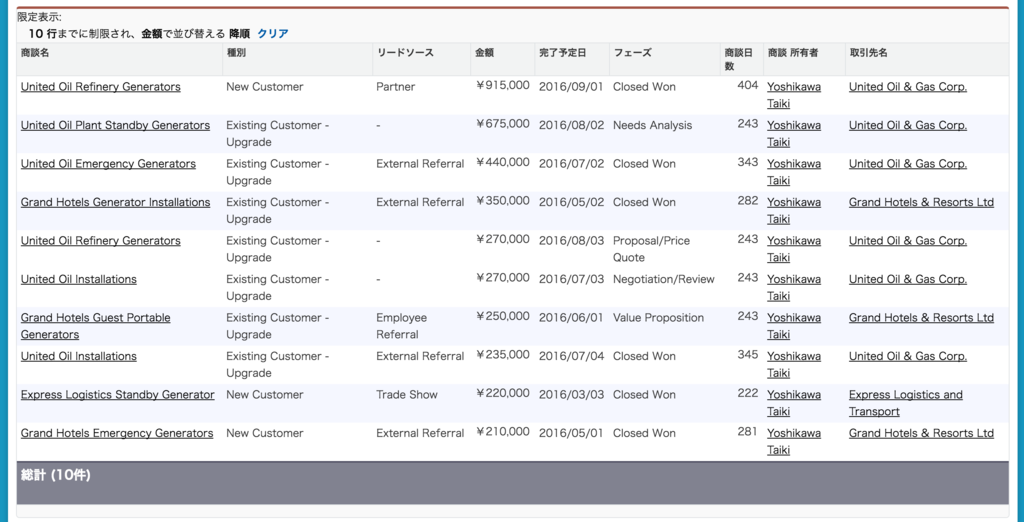Select the Negotiation/Review phase cell
This screenshot has width=1024, height=522.
[664, 280]
